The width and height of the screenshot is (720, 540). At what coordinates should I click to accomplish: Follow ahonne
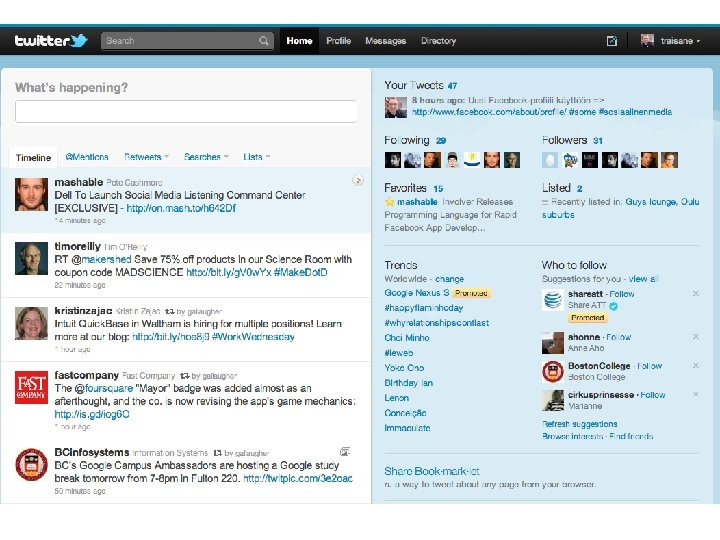pos(619,337)
